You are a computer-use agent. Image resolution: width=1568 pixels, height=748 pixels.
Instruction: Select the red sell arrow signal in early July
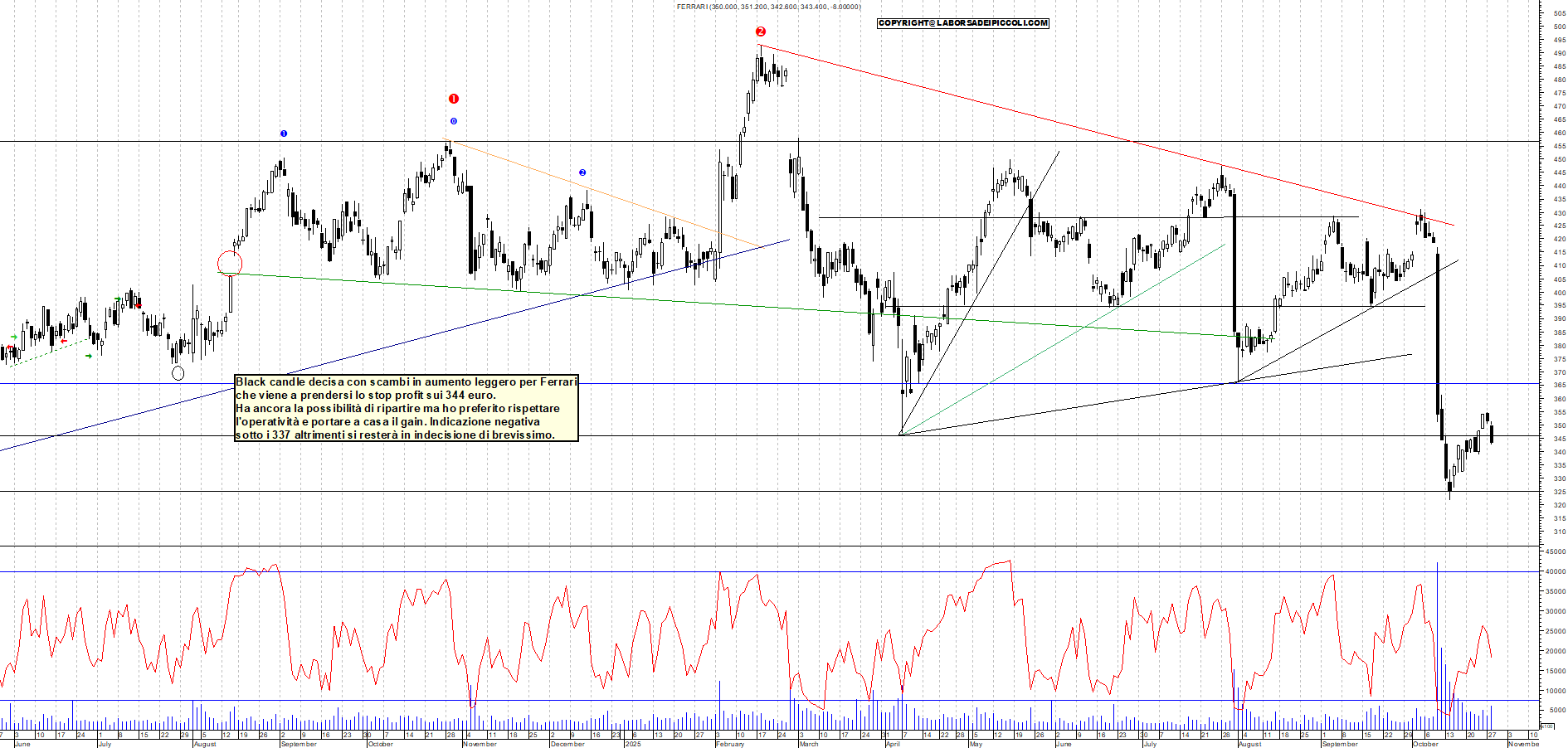(x=137, y=305)
